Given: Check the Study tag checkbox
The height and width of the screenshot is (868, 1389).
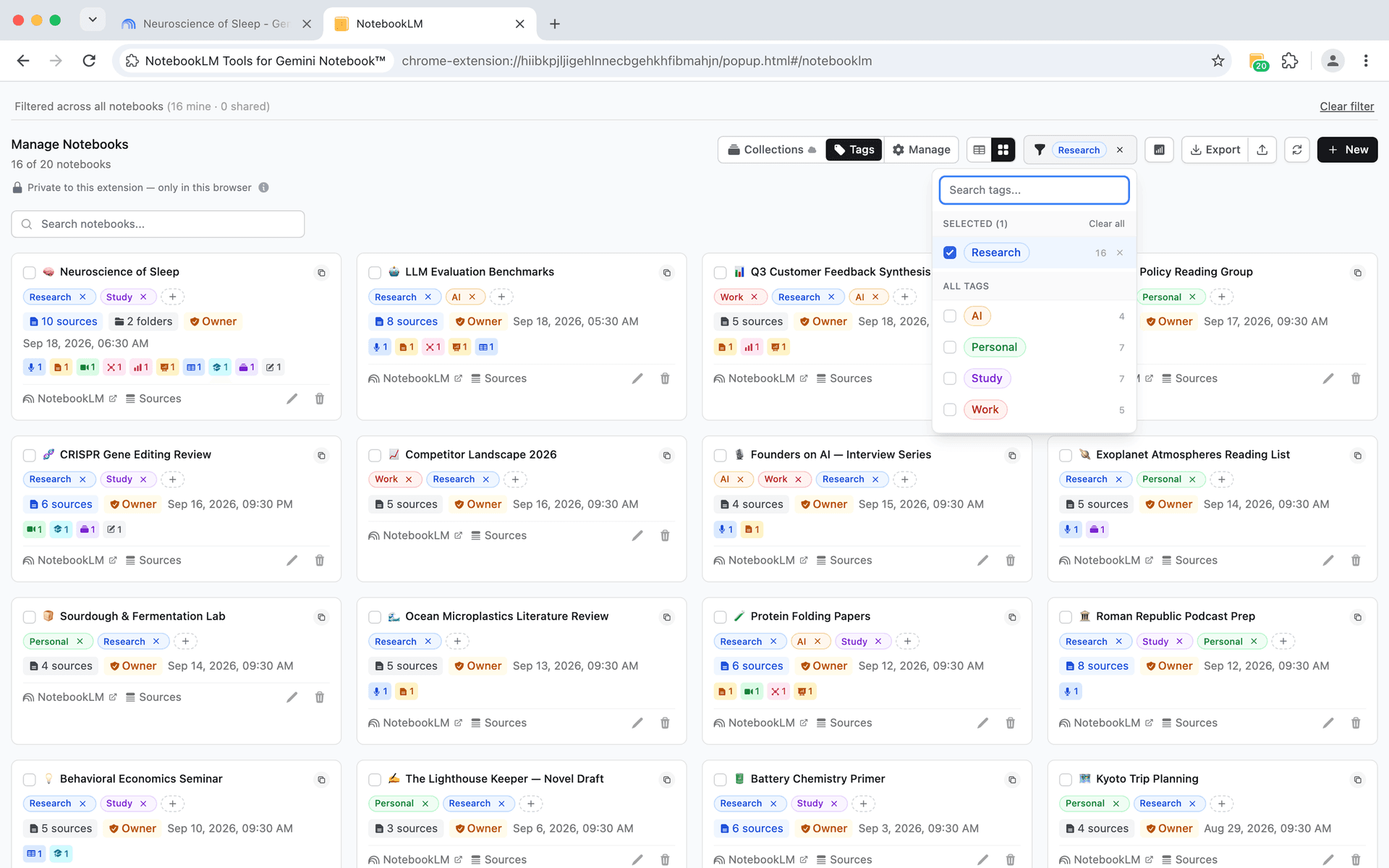Looking at the screenshot, I should 950,378.
